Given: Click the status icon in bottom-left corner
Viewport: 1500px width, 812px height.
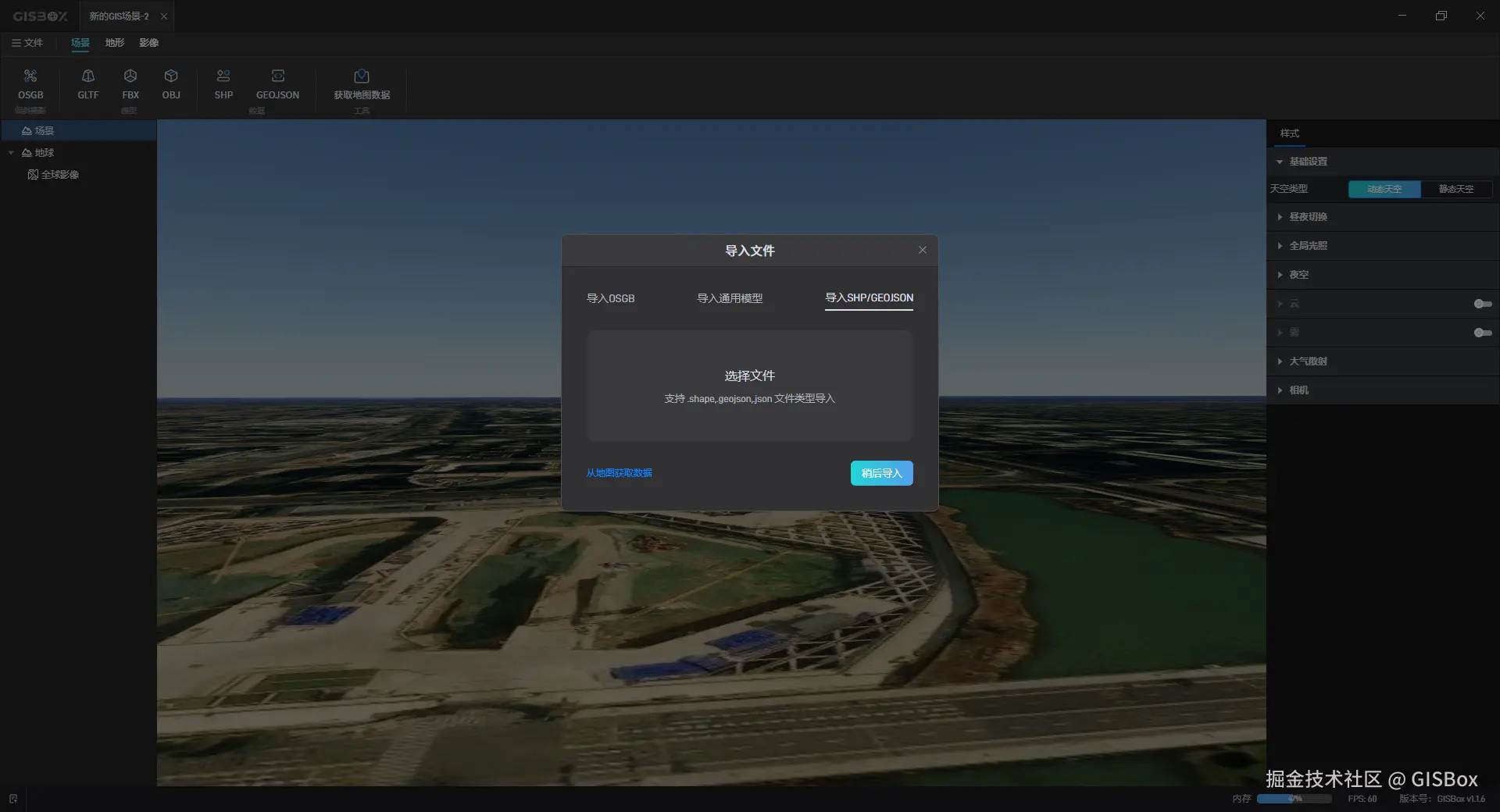Looking at the screenshot, I should (13, 799).
